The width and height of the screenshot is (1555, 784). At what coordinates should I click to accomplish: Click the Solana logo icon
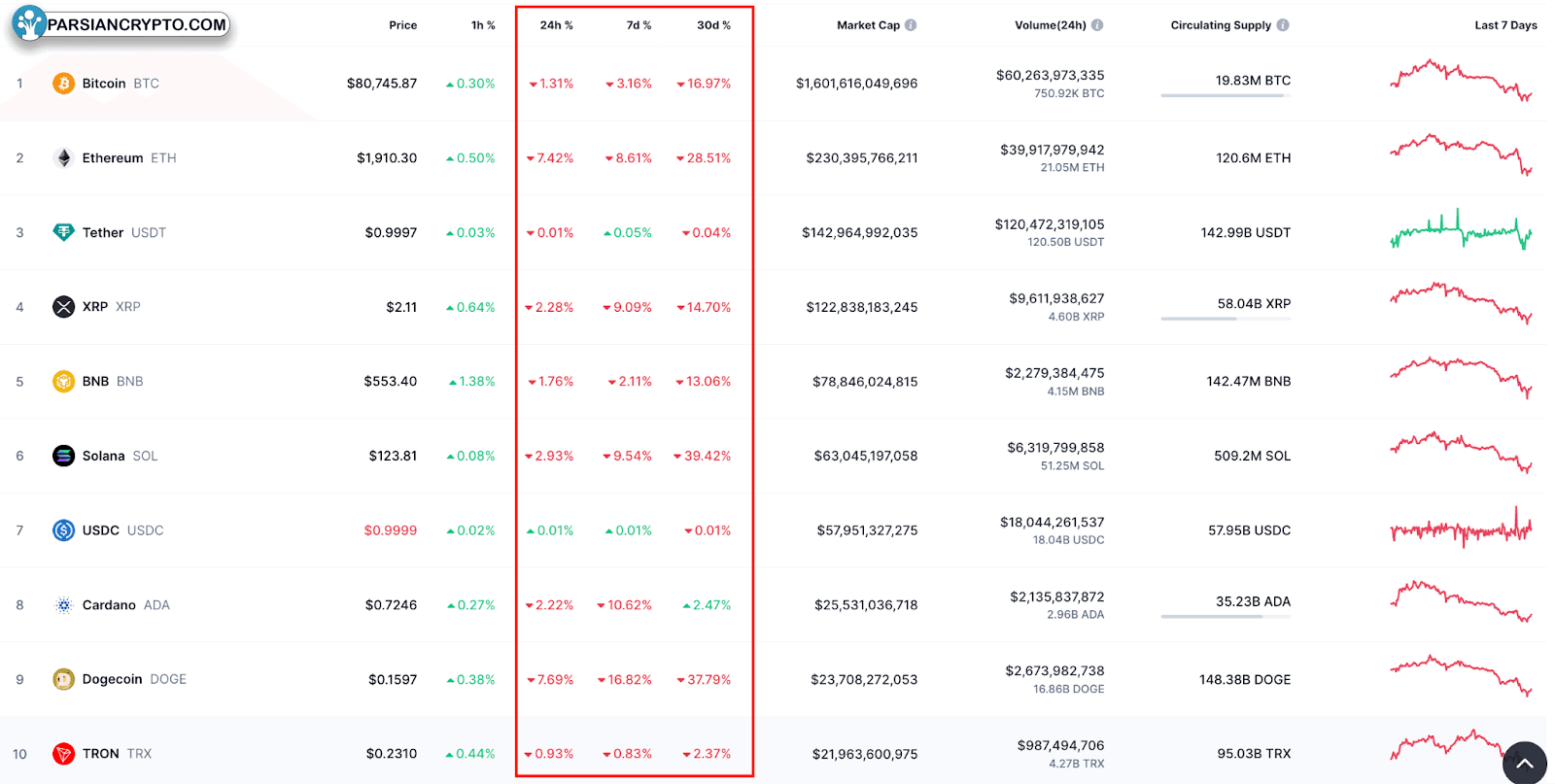coord(63,456)
